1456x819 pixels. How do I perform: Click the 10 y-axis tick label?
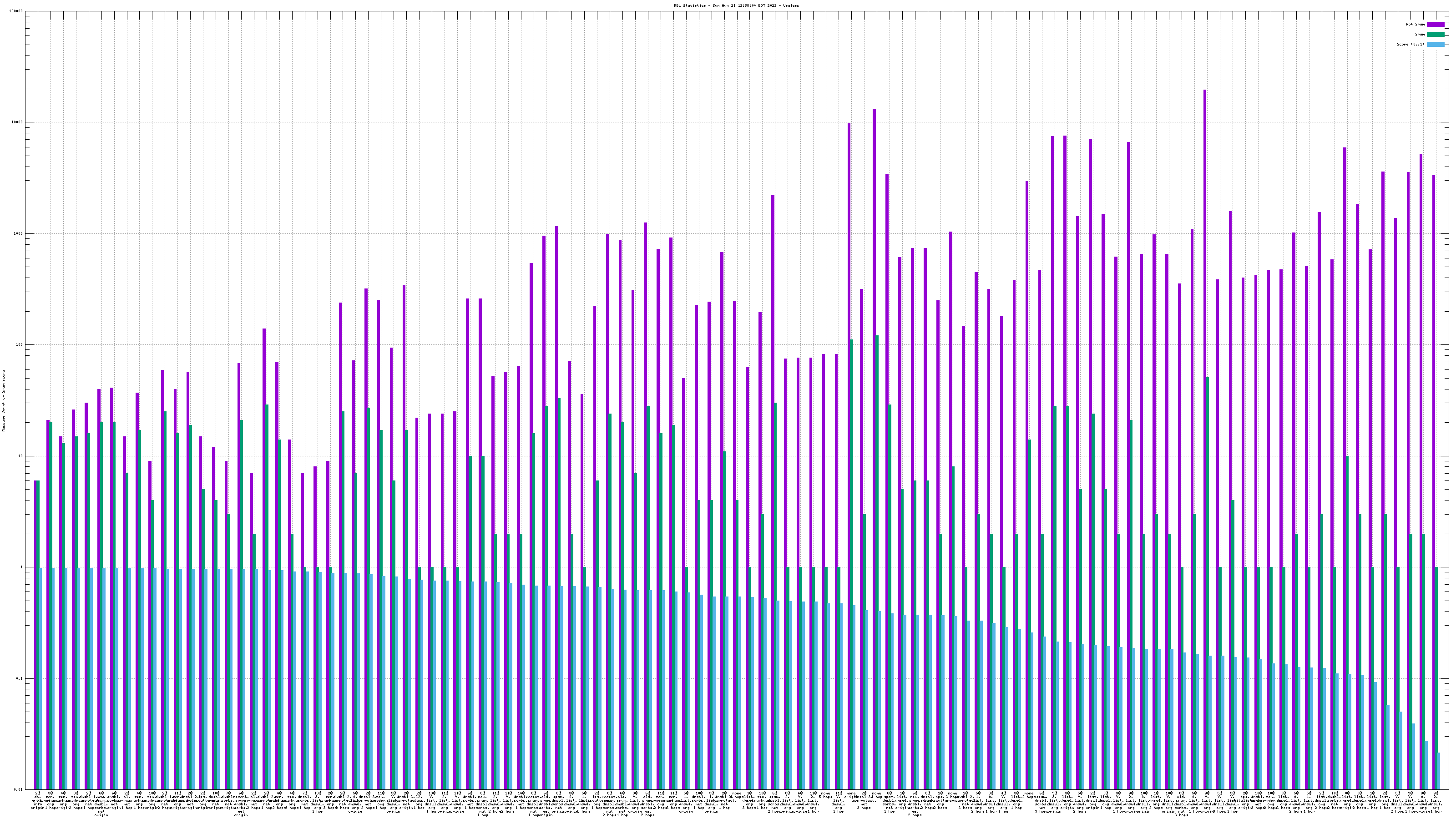pyautogui.click(x=21, y=456)
